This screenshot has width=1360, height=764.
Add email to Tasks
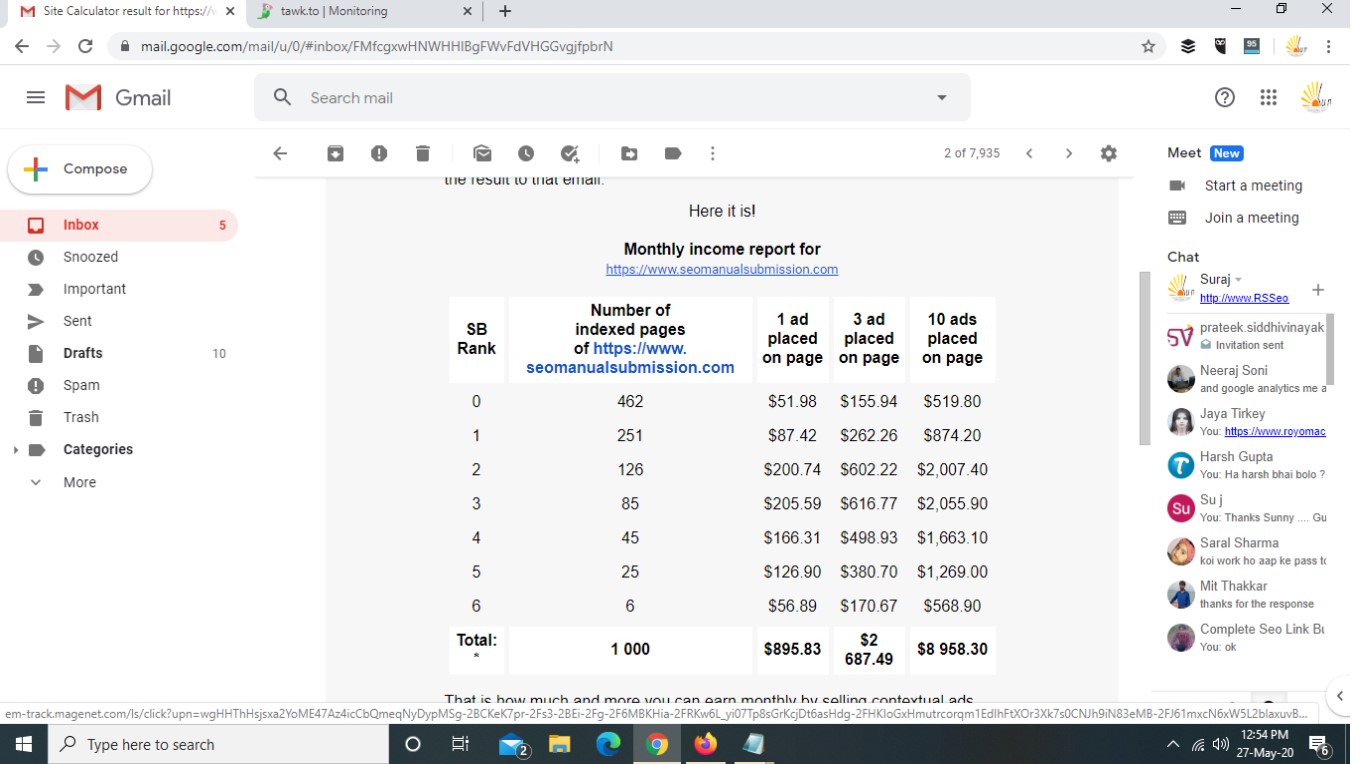point(570,153)
